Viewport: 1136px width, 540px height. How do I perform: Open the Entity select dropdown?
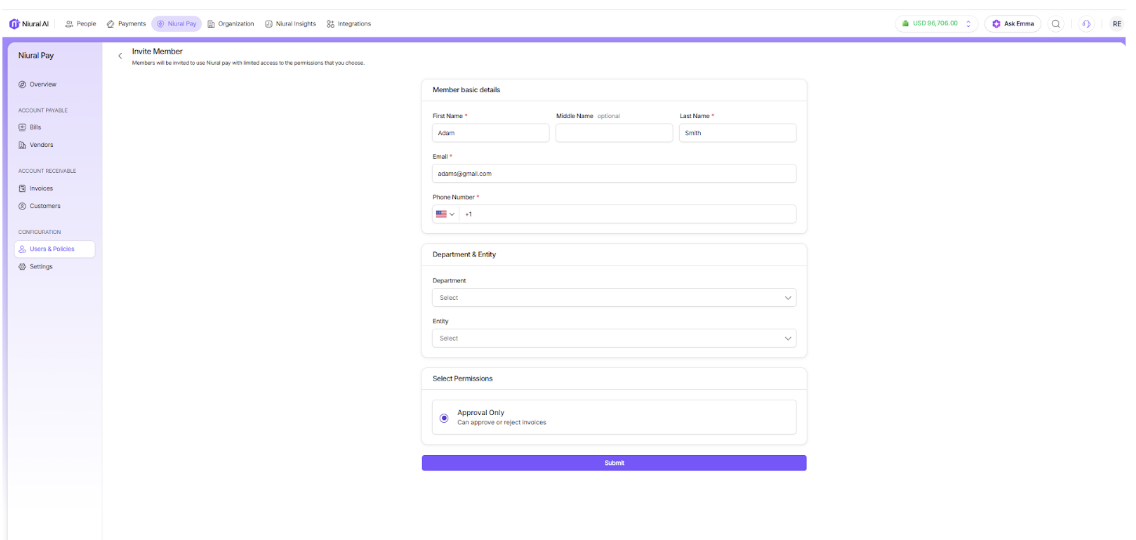614,338
